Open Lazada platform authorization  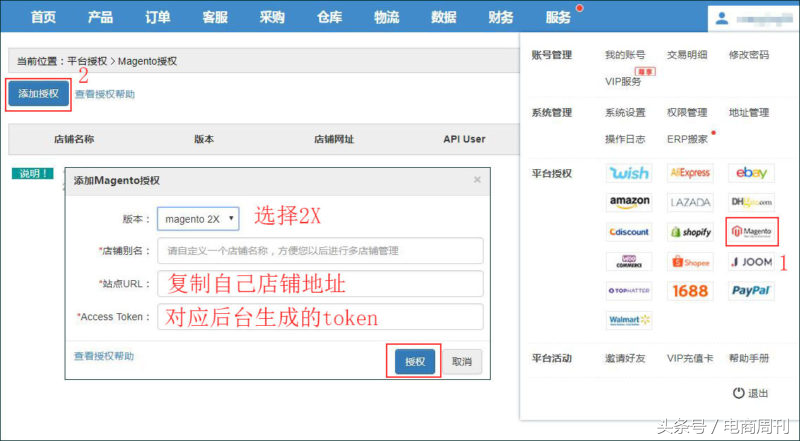pos(690,202)
